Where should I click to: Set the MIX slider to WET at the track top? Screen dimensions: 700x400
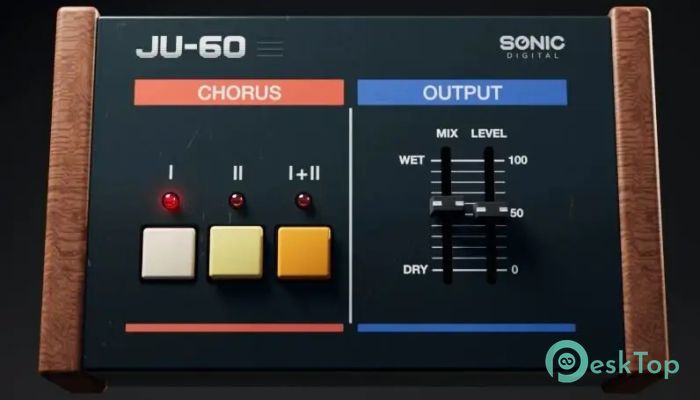[446, 160]
